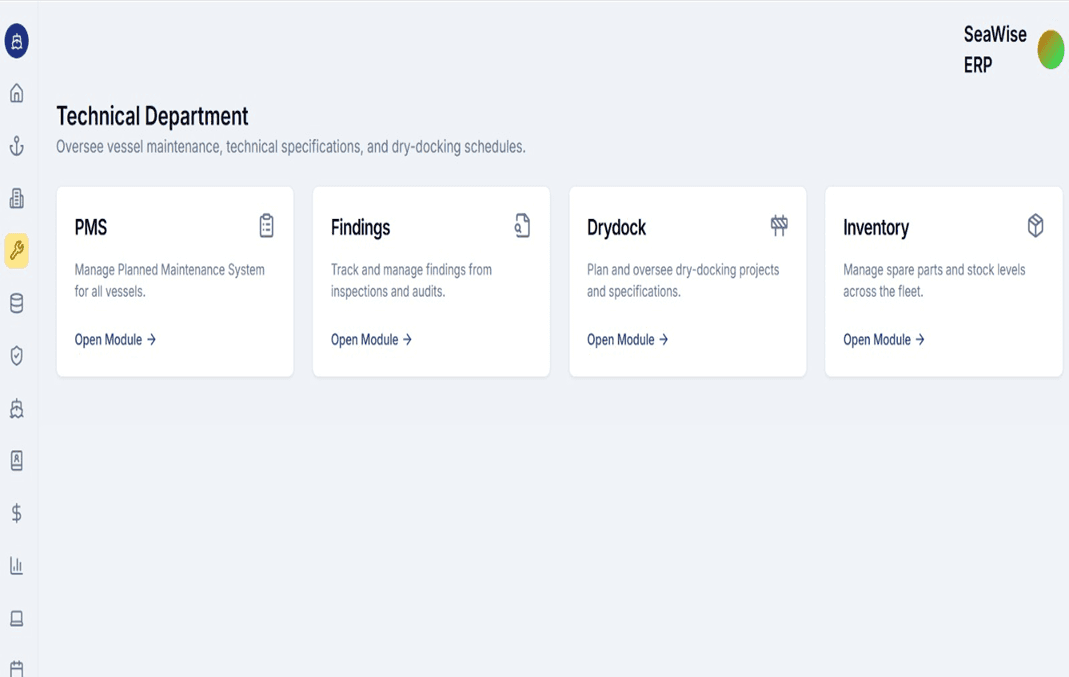
Task: Click the calendar icon at sidebar bottom
Action: 16,668
